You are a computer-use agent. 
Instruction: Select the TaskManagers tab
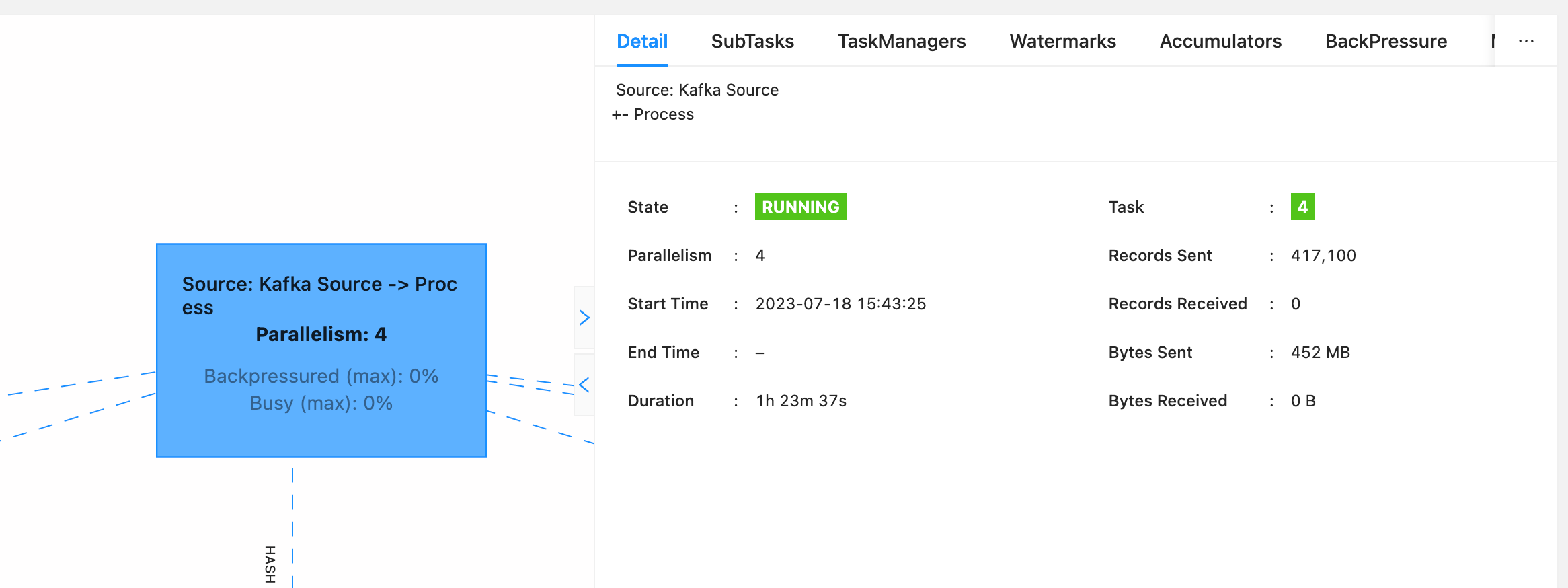[x=901, y=41]
